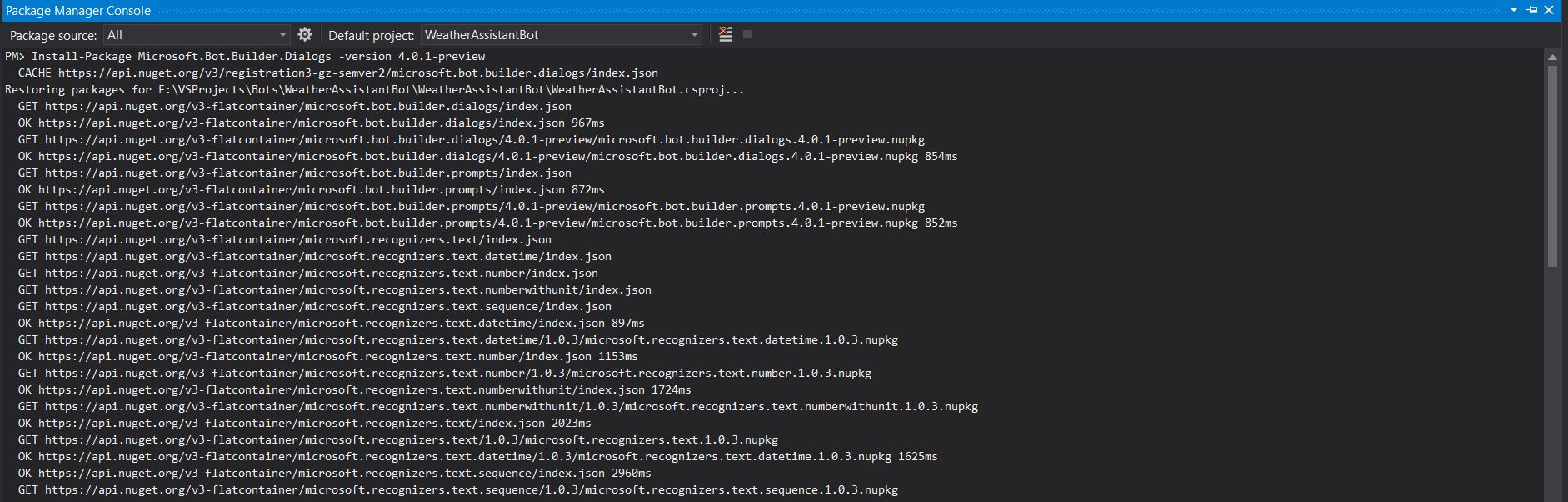Click OK text.datetime.1.0.3.nupkg 1625ms line
This screenshot has width=1568, height=502.
click(x=478, y=456)
